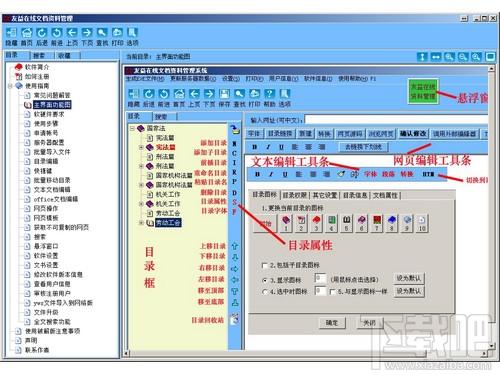Viewport: 500px width, 375px height.
Task: Click the full-screen view icon at top right
Action: [x=490, y=57]
